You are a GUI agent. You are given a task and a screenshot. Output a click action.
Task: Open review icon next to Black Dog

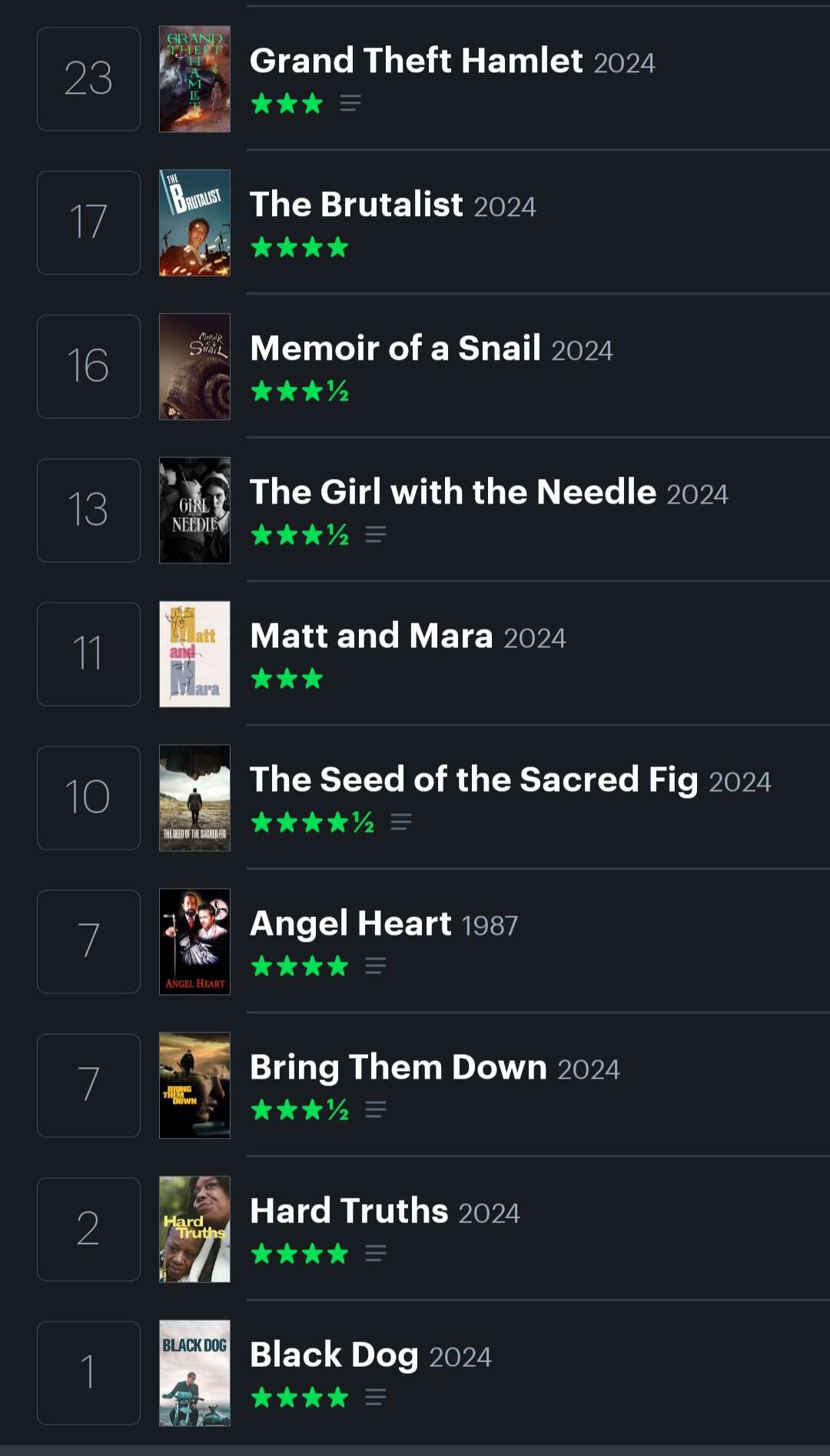[x=376, y=1397]
